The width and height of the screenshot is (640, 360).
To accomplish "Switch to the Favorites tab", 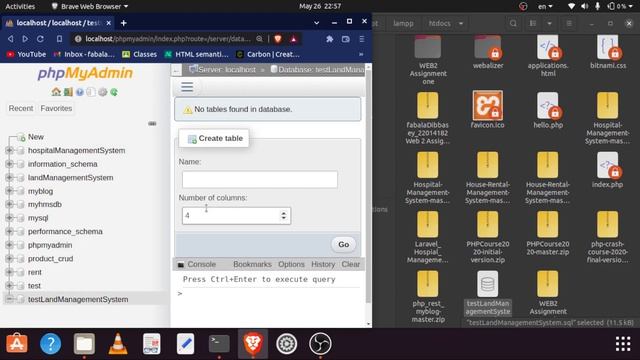I will click(56, 108).
